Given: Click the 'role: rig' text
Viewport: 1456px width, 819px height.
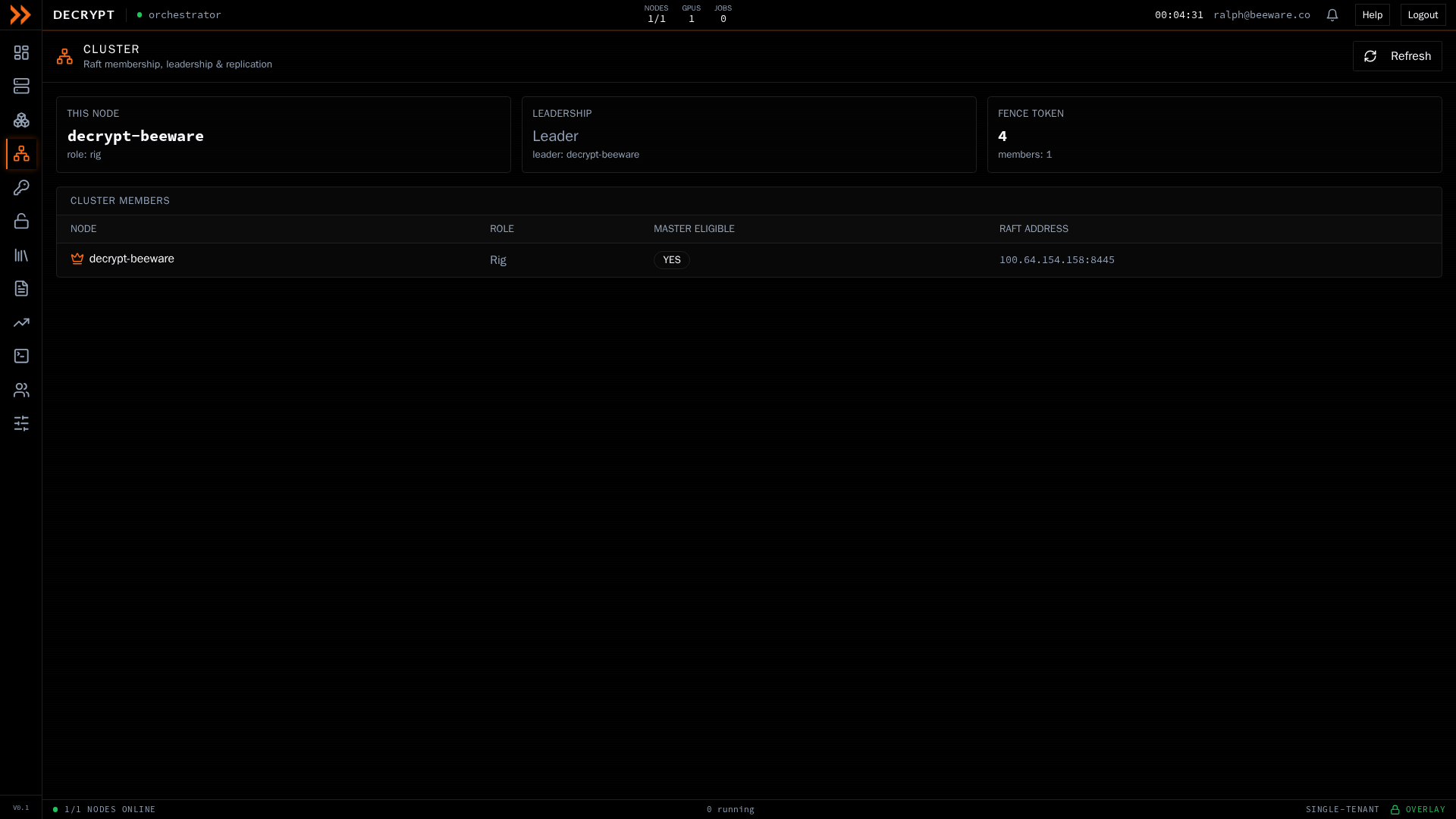Looking at the screenshot, I should coord(83,155).
